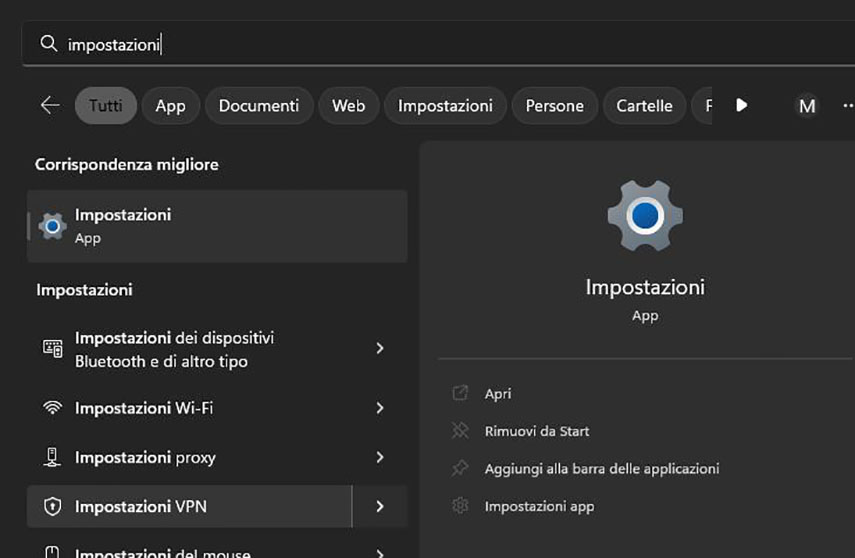Click the Bluetooth devices settings icon
Screen dimensions: 855x558
click(x=53, y=348)
